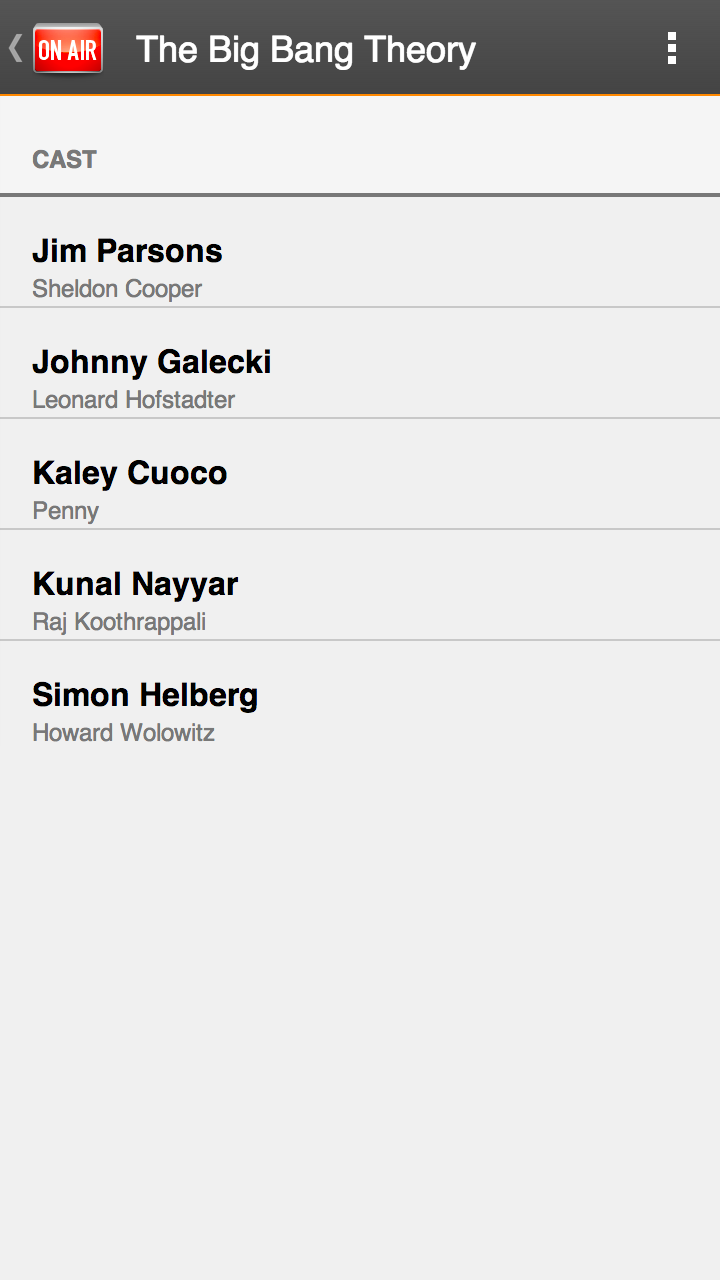Open the three-dot overflow menu
This screenshot has height=1280, width=720.
tap(671, 48)
